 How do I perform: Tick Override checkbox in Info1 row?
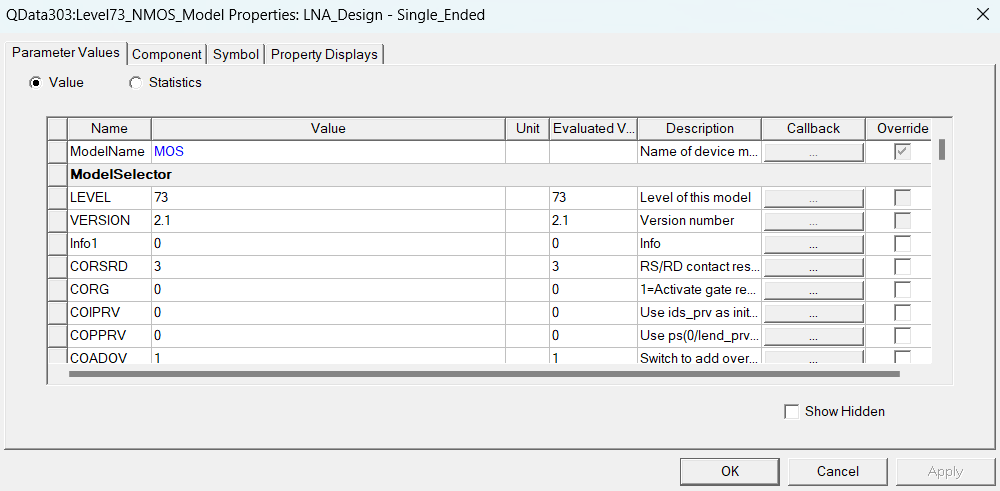coord(902,244)
